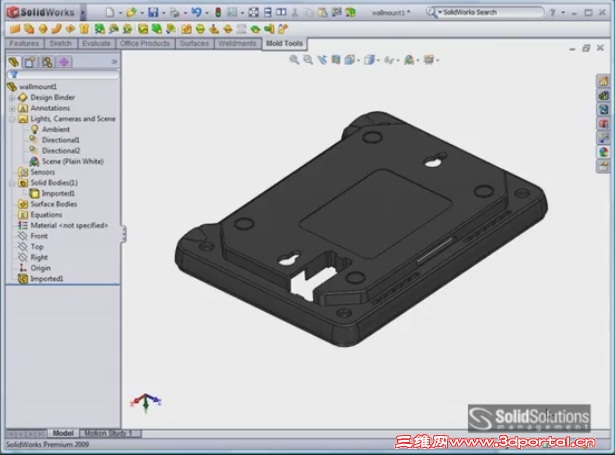Click the Paste clipboard icon
The image size is (615, 455).
click(x=322, y=13)
